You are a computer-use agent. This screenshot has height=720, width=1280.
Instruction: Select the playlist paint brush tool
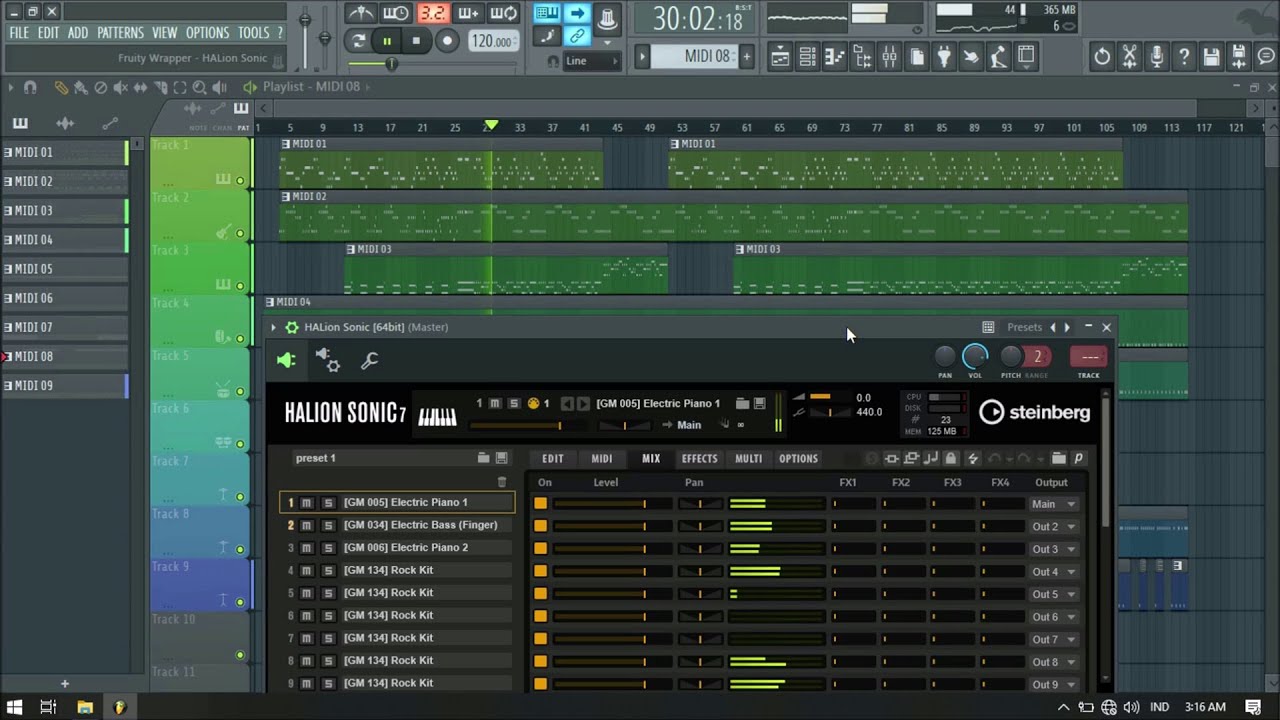click(80, 88)
